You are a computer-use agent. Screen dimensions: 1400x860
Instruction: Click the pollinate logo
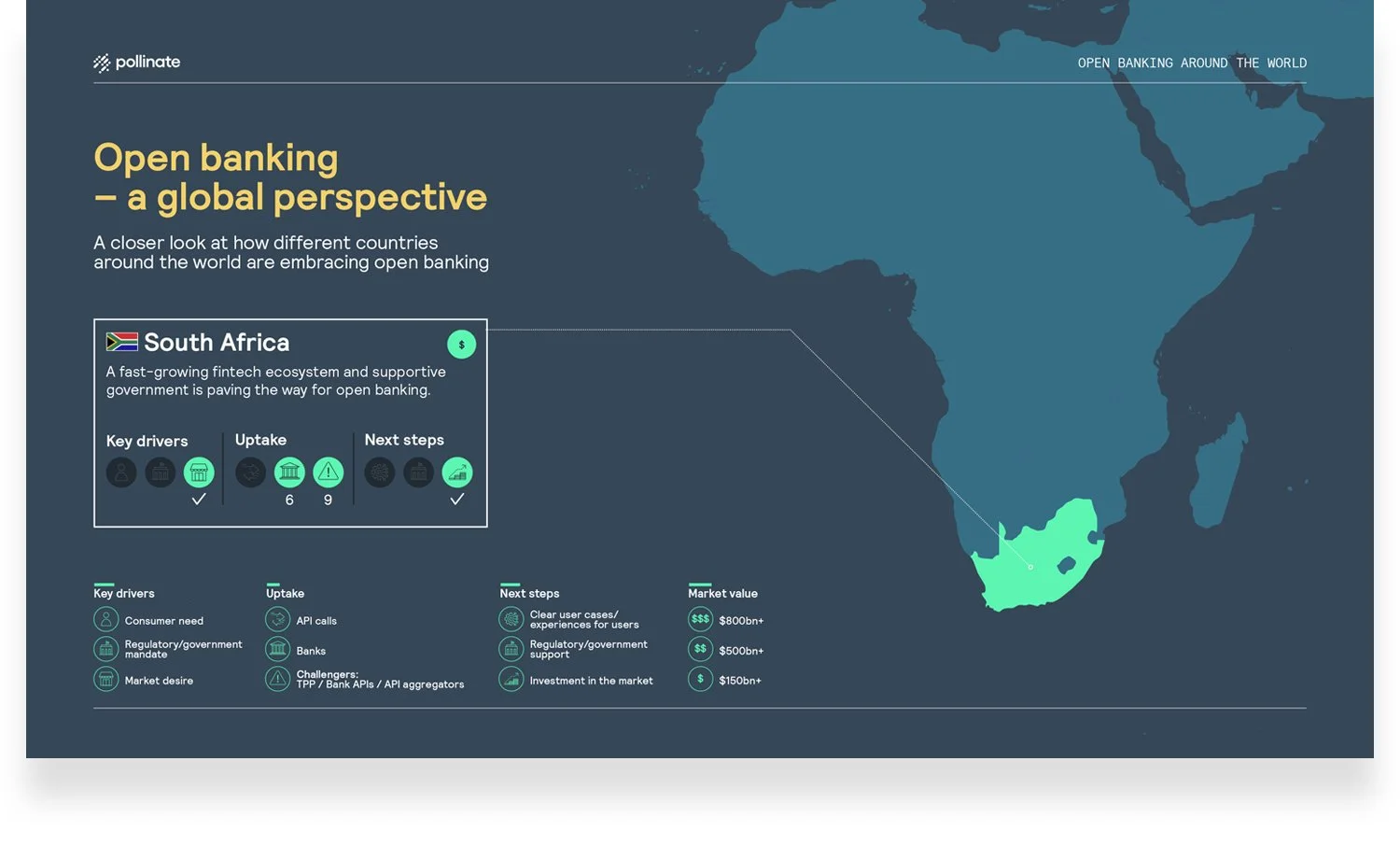137,63
